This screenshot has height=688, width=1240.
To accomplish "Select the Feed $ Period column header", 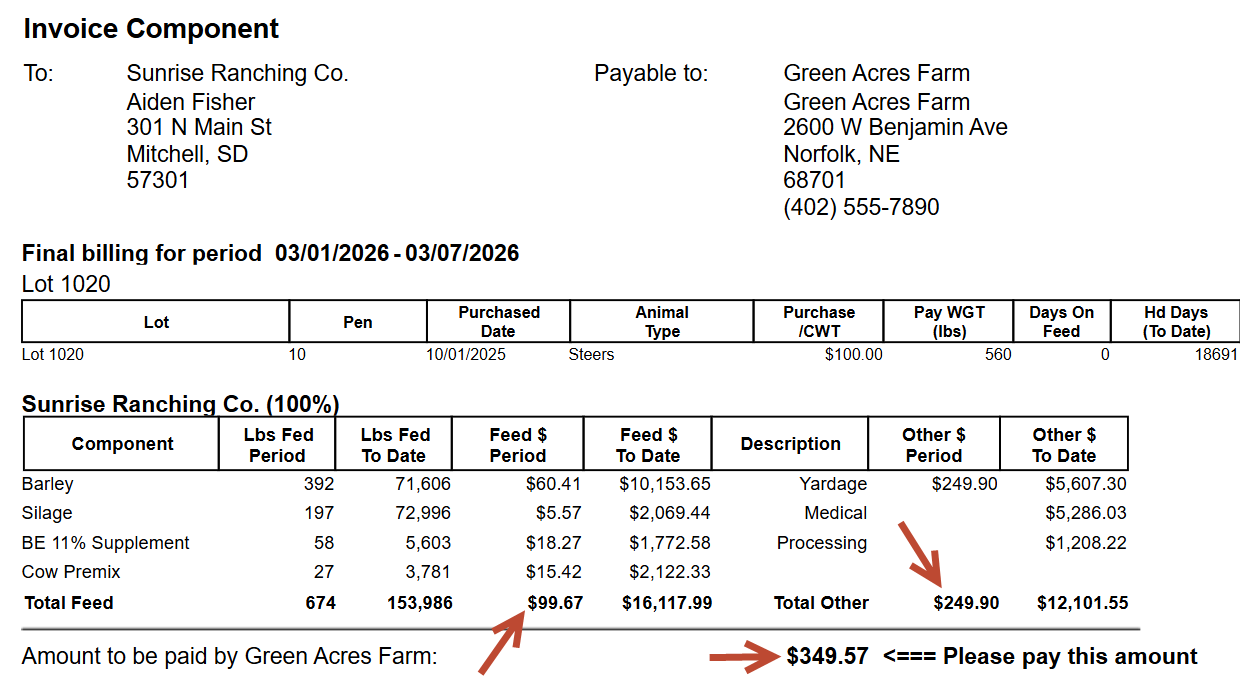I will [x=517, y=445].
